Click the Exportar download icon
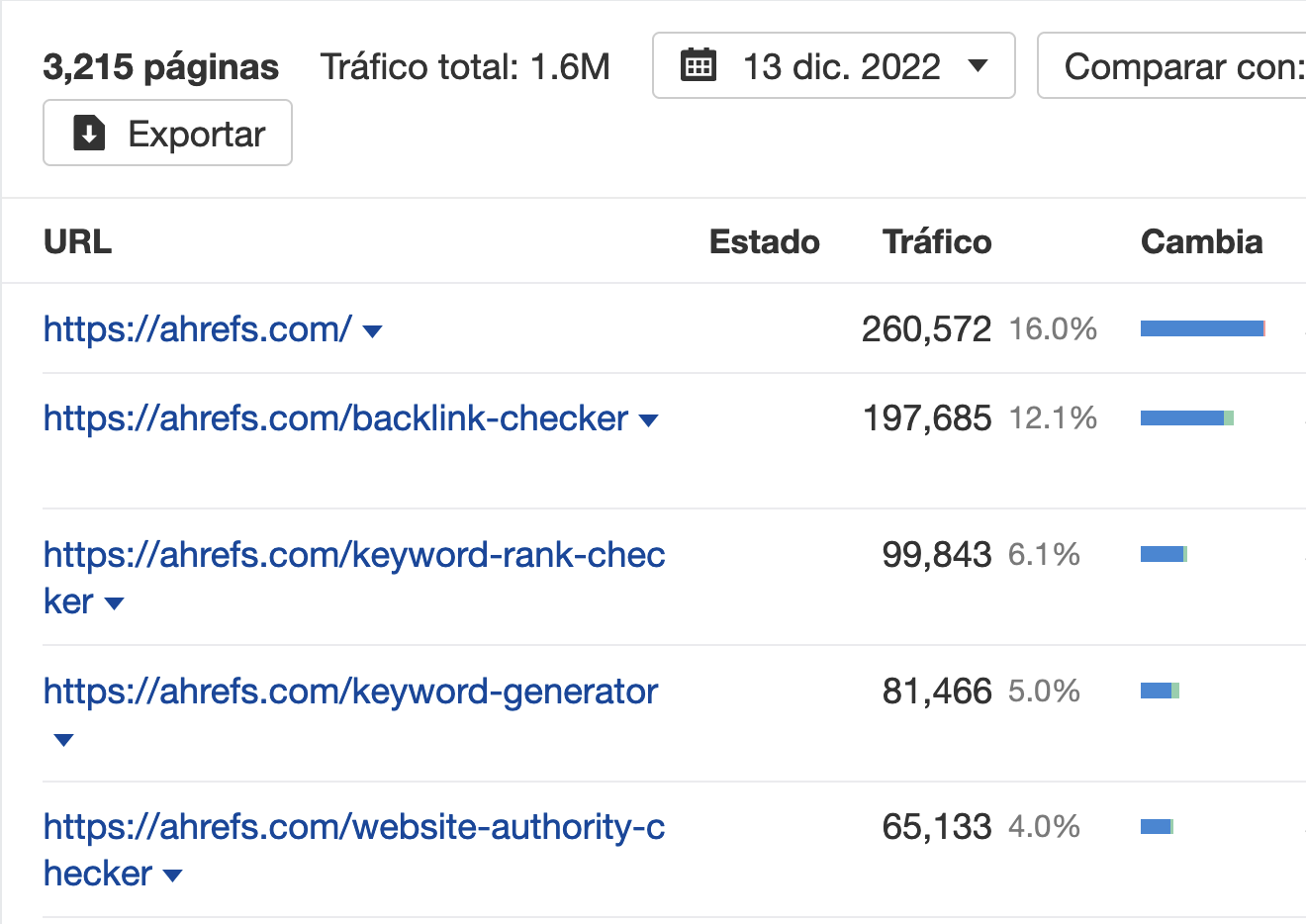The image size is (1306, 924). [x=89, y=133]
